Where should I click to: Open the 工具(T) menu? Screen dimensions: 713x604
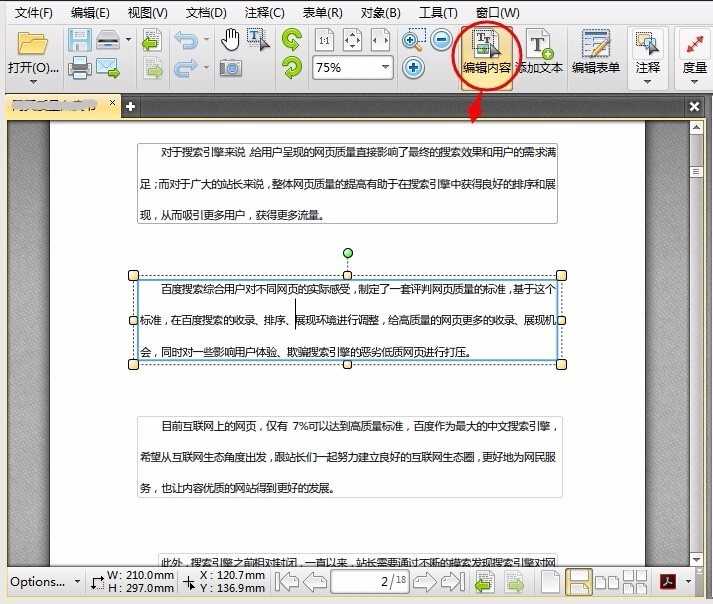[437, 13]
